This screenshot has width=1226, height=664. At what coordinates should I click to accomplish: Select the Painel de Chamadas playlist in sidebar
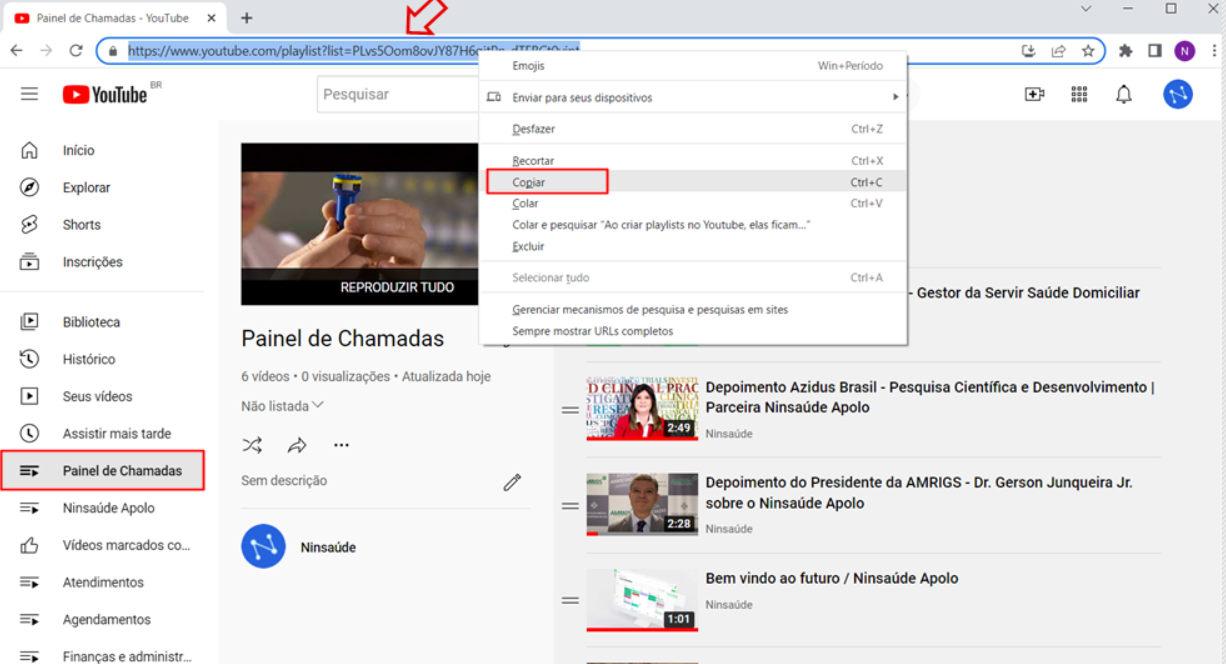(x=102, y=470)
